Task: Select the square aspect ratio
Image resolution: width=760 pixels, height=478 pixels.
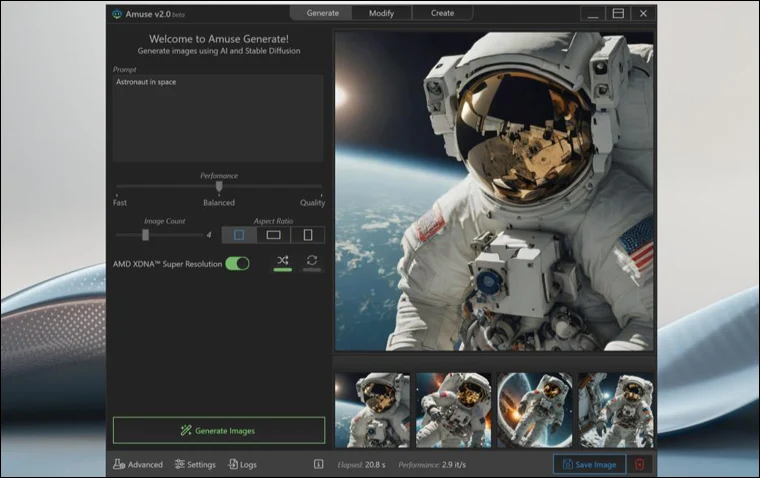Action: click(239, 235)
